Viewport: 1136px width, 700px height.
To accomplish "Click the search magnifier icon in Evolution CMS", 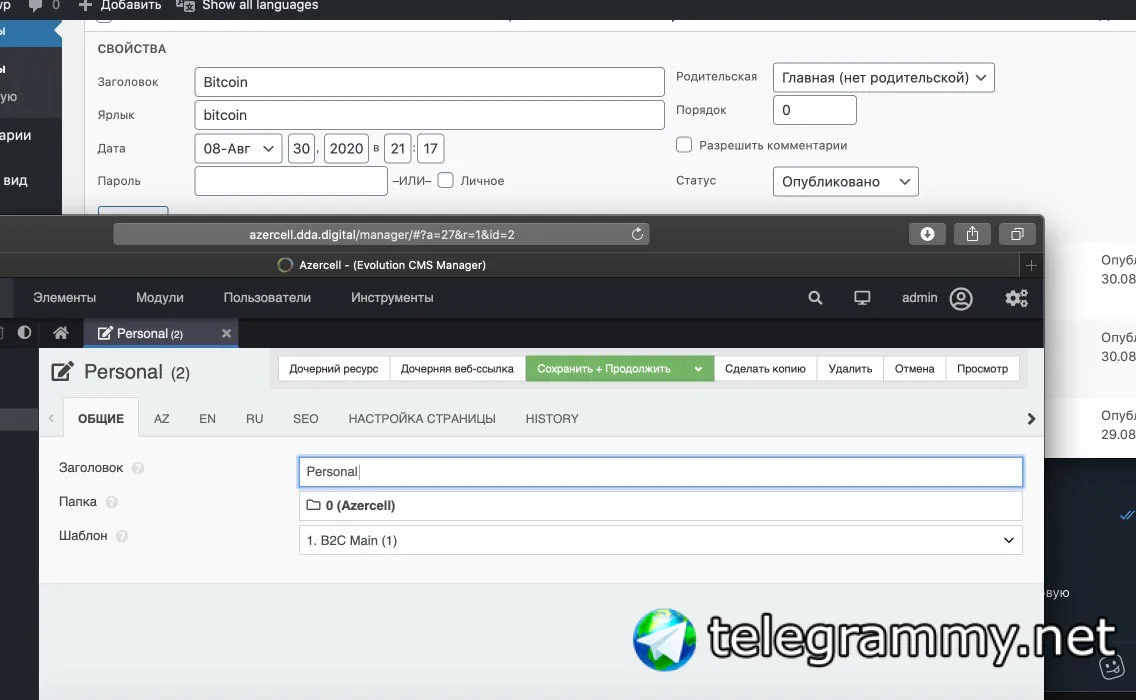I will point(815,298).
